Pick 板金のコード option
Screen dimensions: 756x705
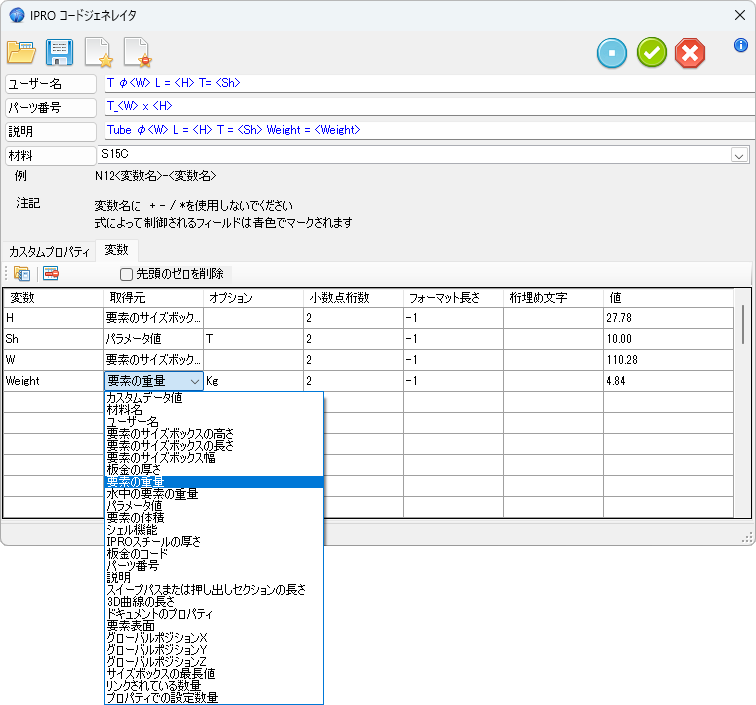tap(214, 554)
